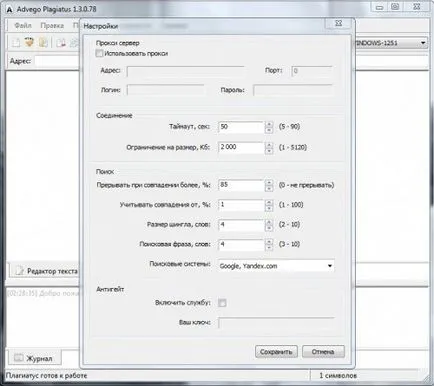Increase Учитывать совпадения value up arrow
Viewport: 434px width, 386px height.
pos(269,202)
